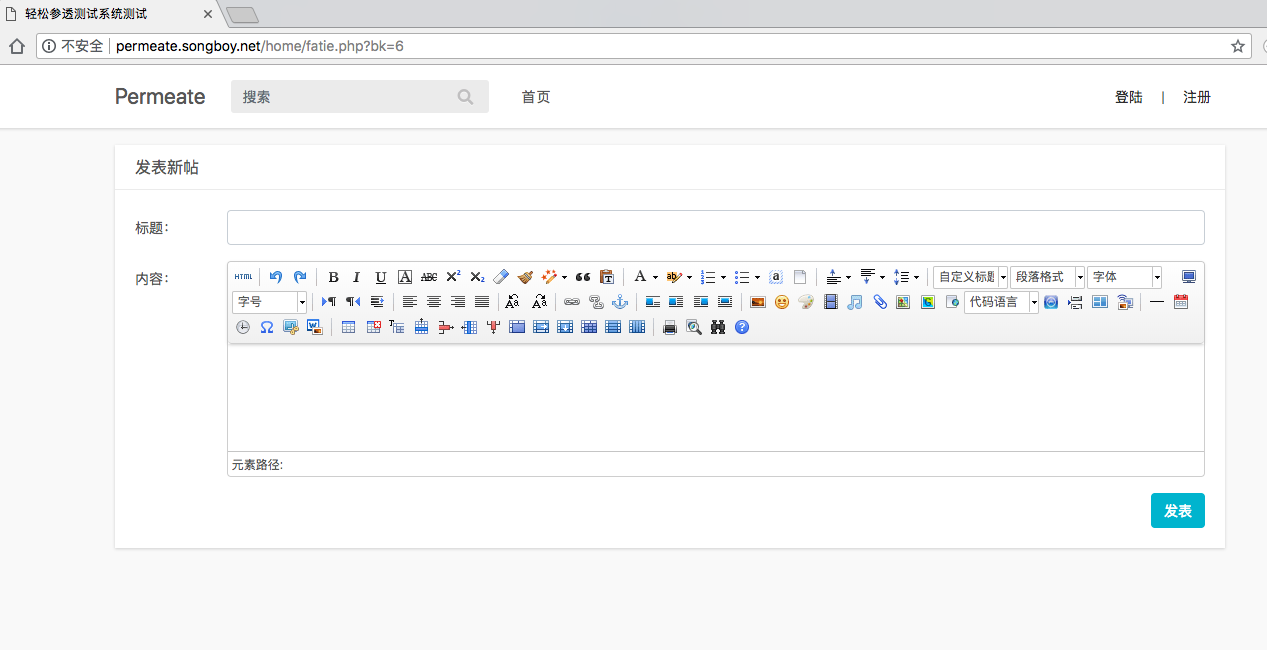This screenshot has height=650, width=1267.
Task: Open the print icon in toolbar
Action: 670,327
